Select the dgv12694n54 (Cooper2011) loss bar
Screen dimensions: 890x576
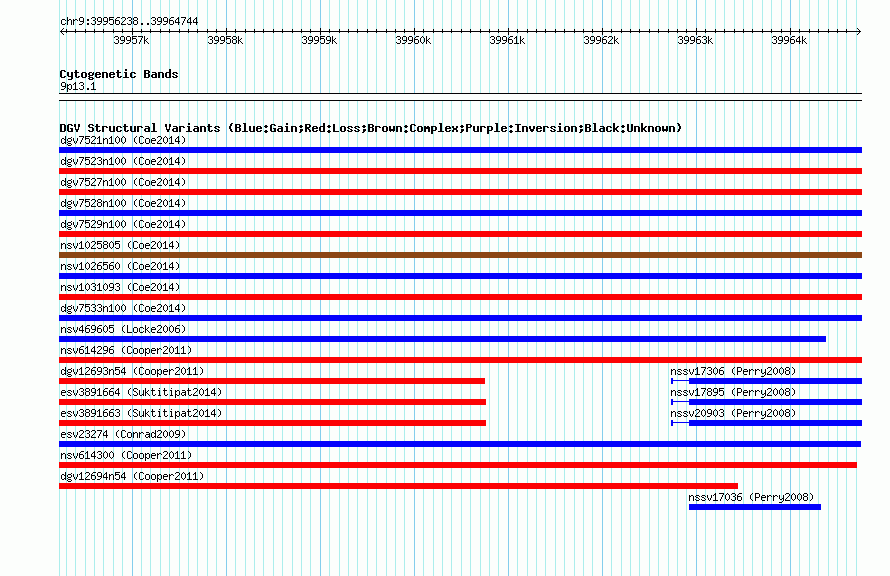point(398,486)
